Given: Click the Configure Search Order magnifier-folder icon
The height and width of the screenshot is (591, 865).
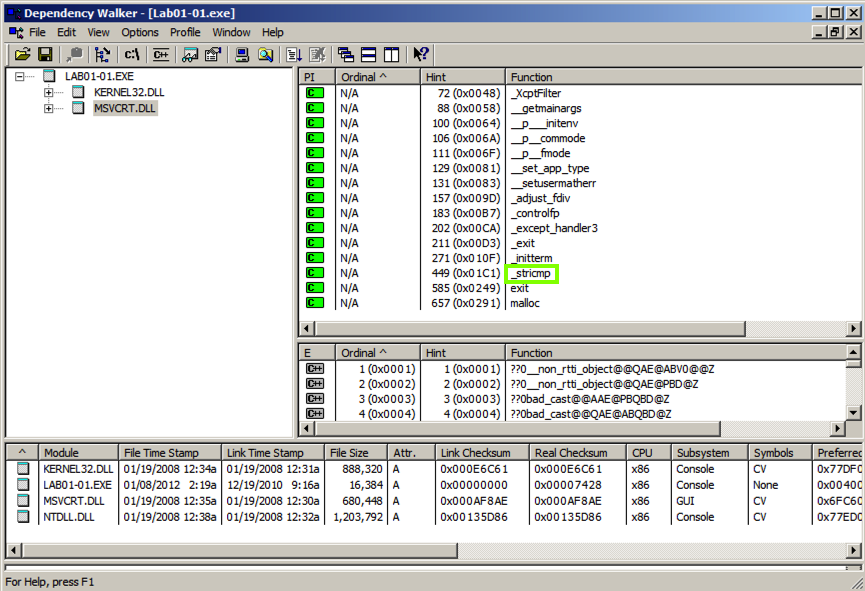Looking at the screenshot, I should [x=265, y=54].
